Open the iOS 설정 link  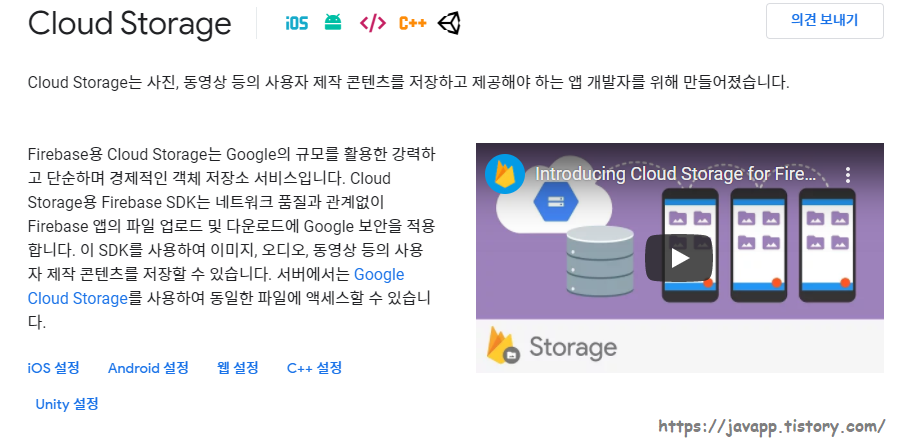53,368
